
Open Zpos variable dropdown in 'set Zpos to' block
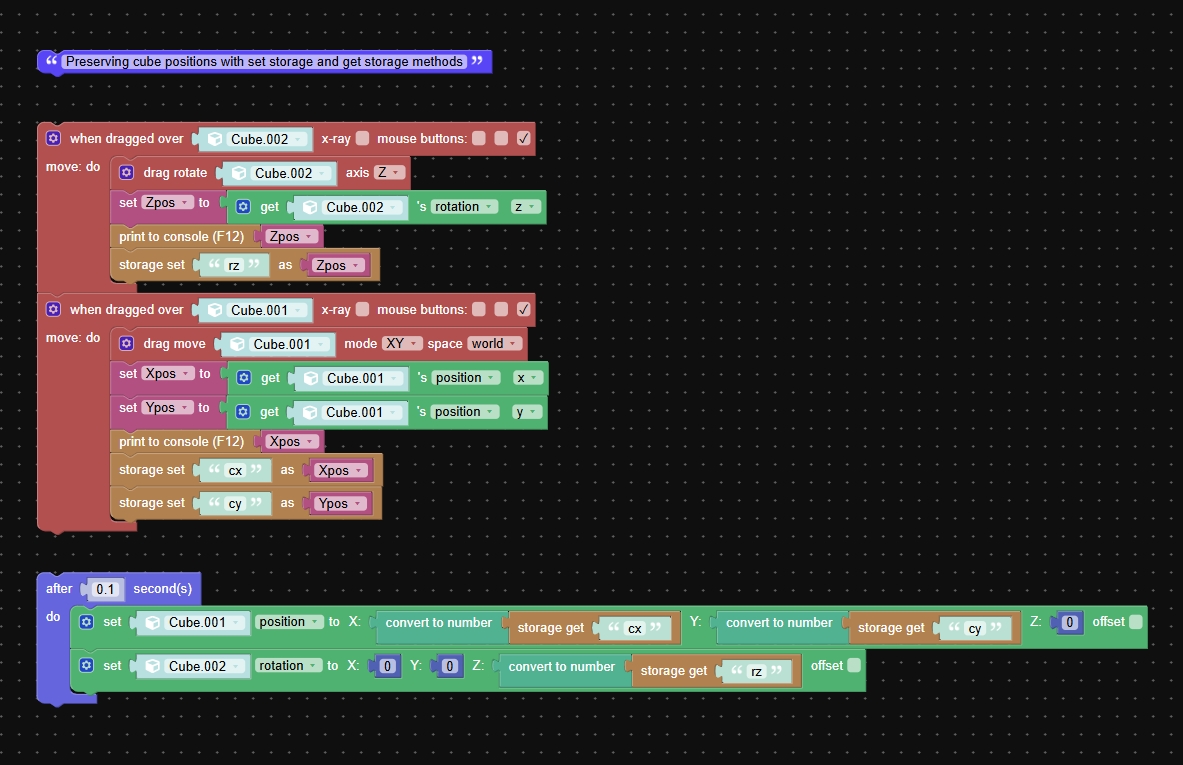[167, 202]
